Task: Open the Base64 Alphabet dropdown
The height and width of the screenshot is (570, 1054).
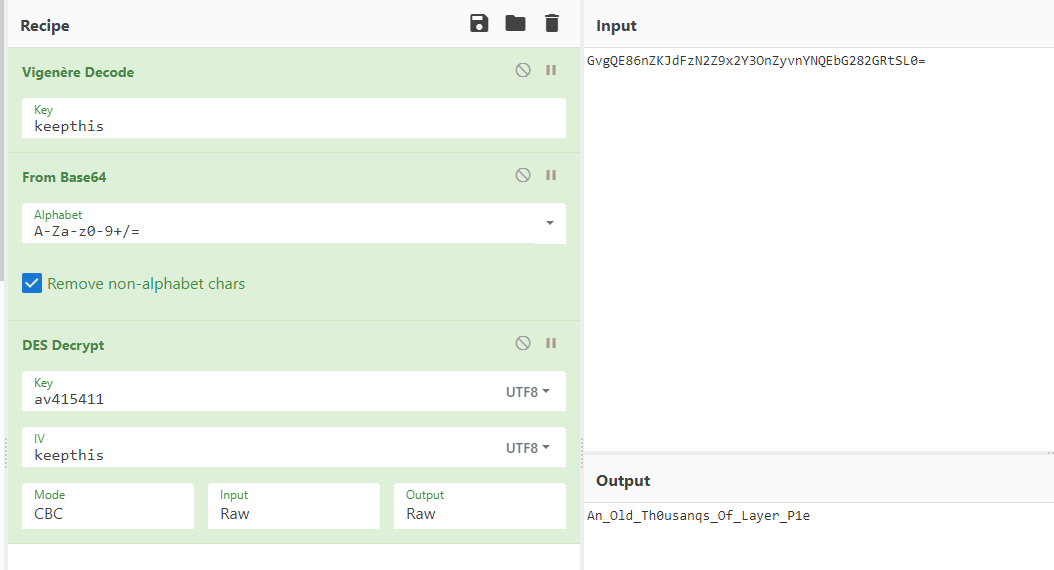Action: tap(549, 223)
